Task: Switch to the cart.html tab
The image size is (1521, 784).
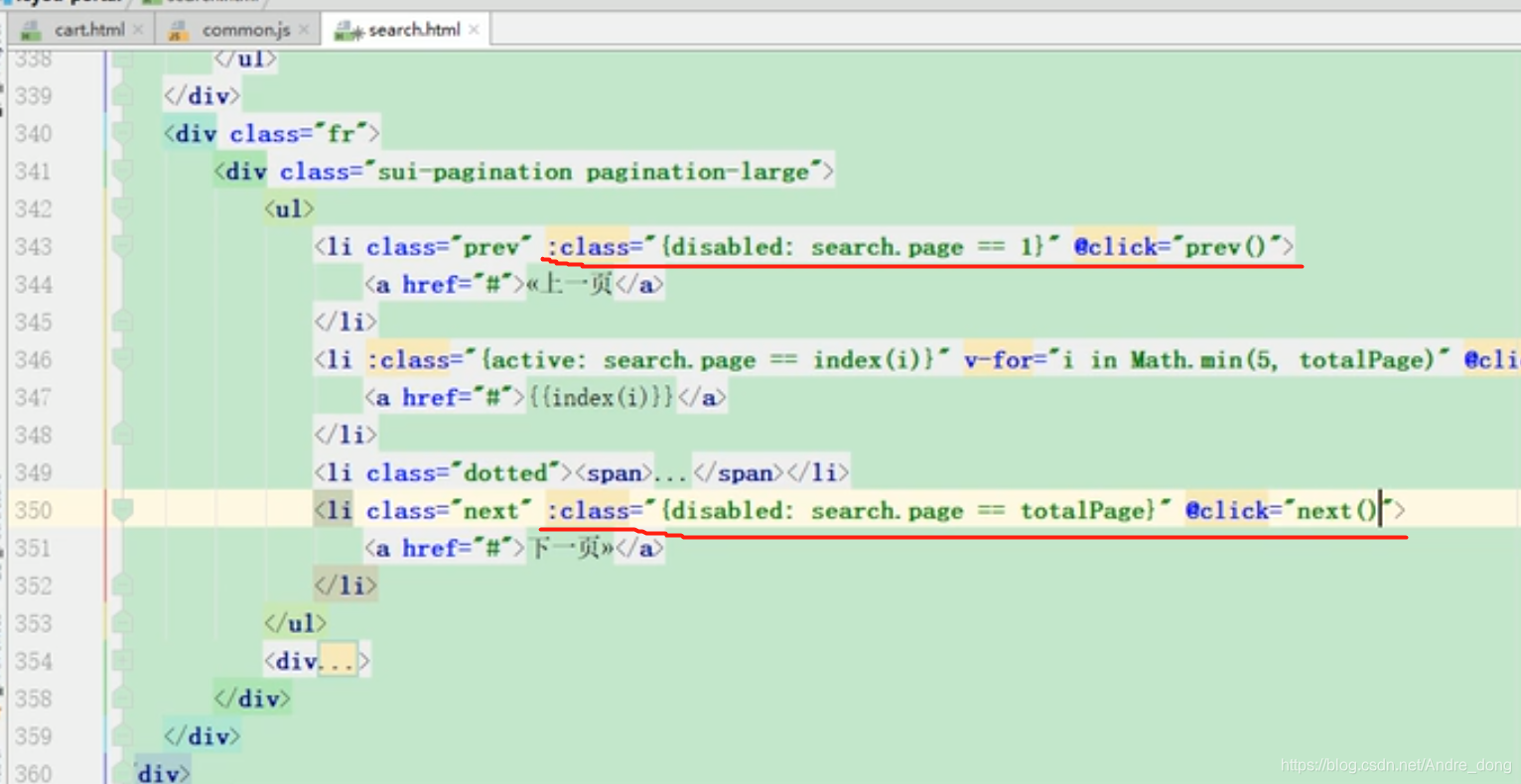Action: (88, 30)
